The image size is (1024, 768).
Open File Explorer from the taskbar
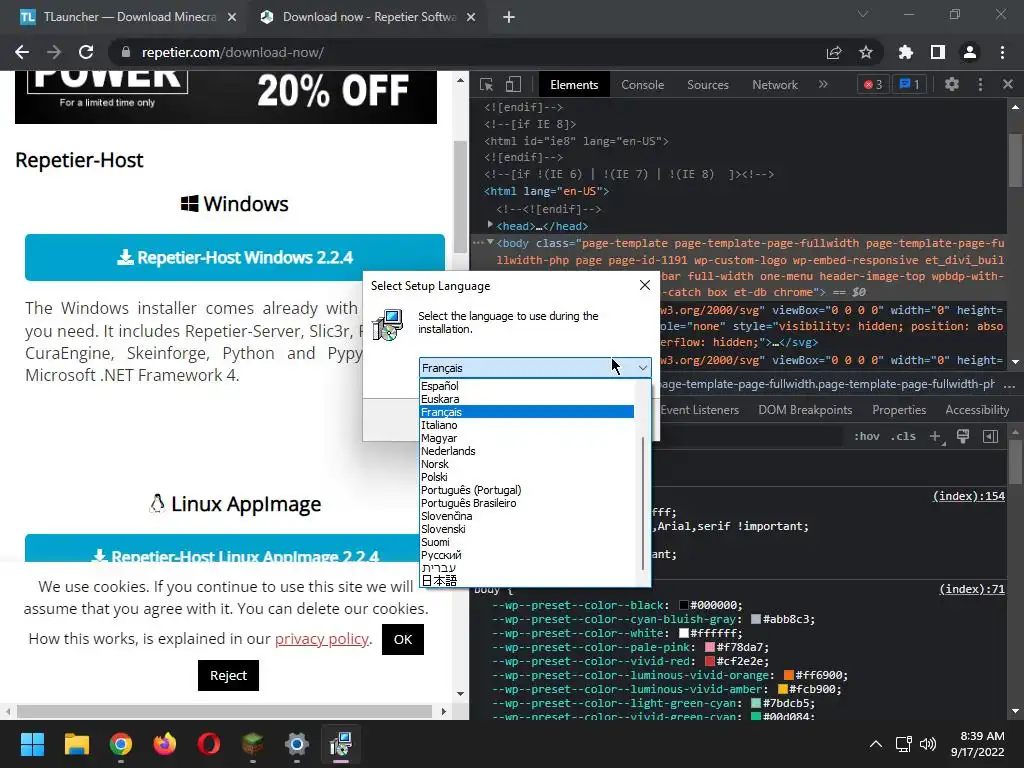coord(76,744)
